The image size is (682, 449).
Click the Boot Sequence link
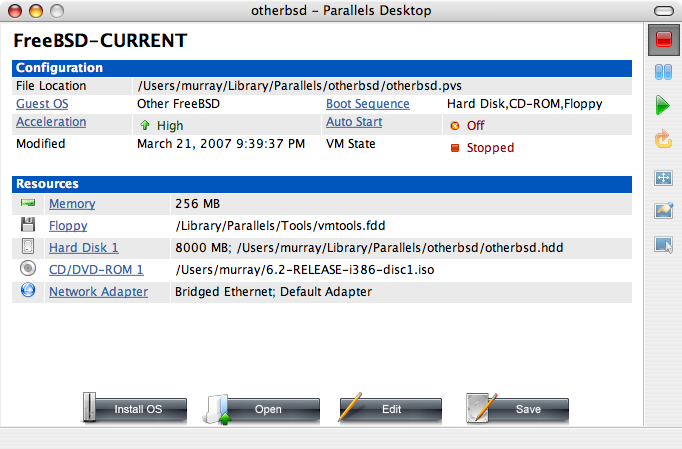367,104
